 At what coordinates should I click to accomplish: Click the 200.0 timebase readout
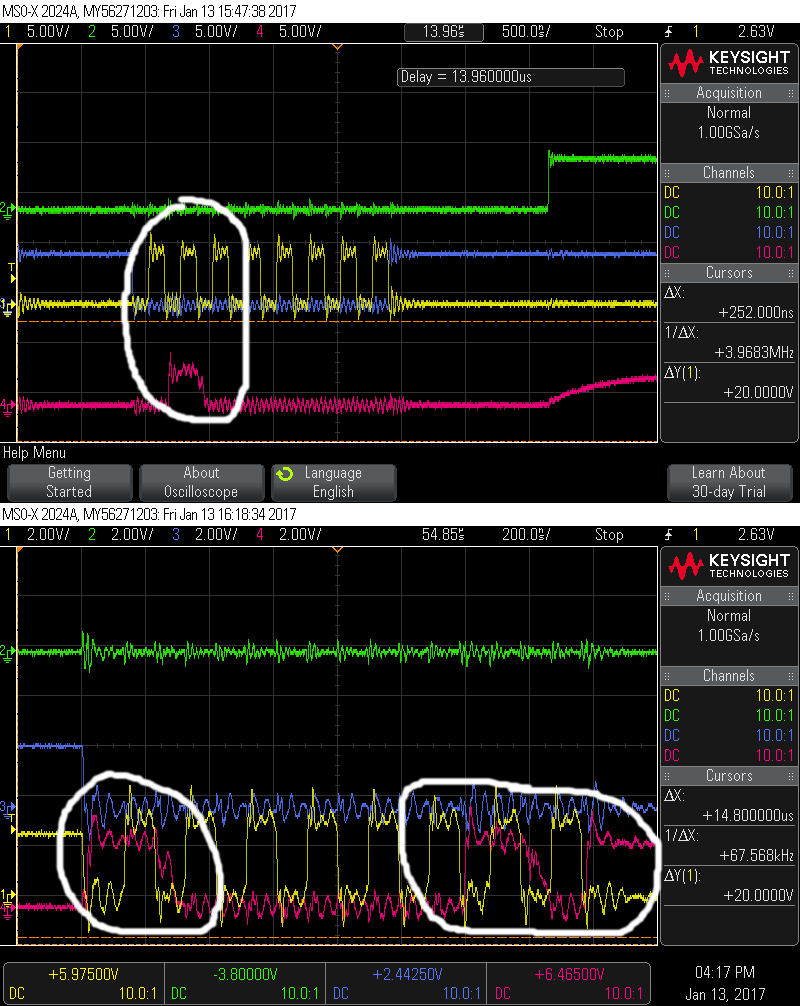tap(525, 534)
